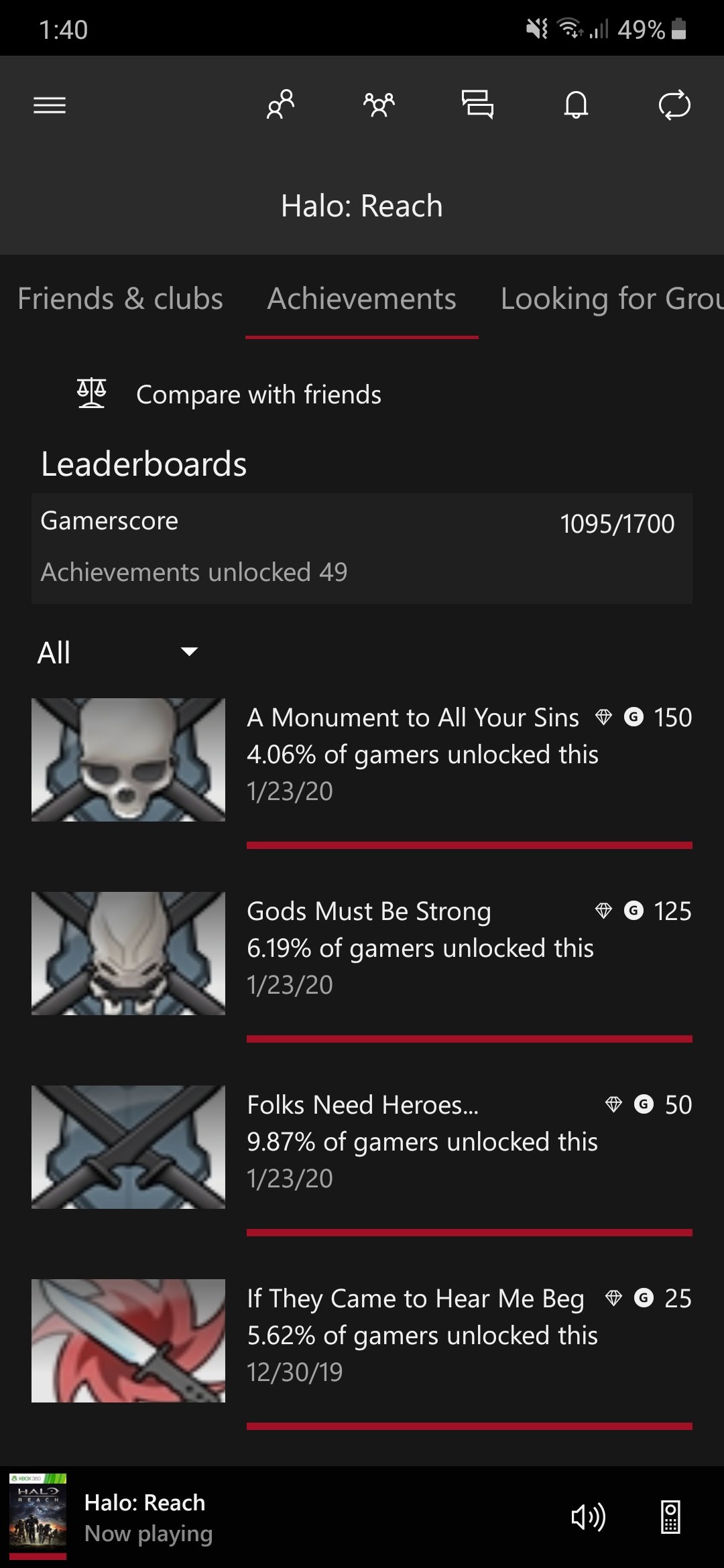Tap the scales compare icon

pos(92,393)
